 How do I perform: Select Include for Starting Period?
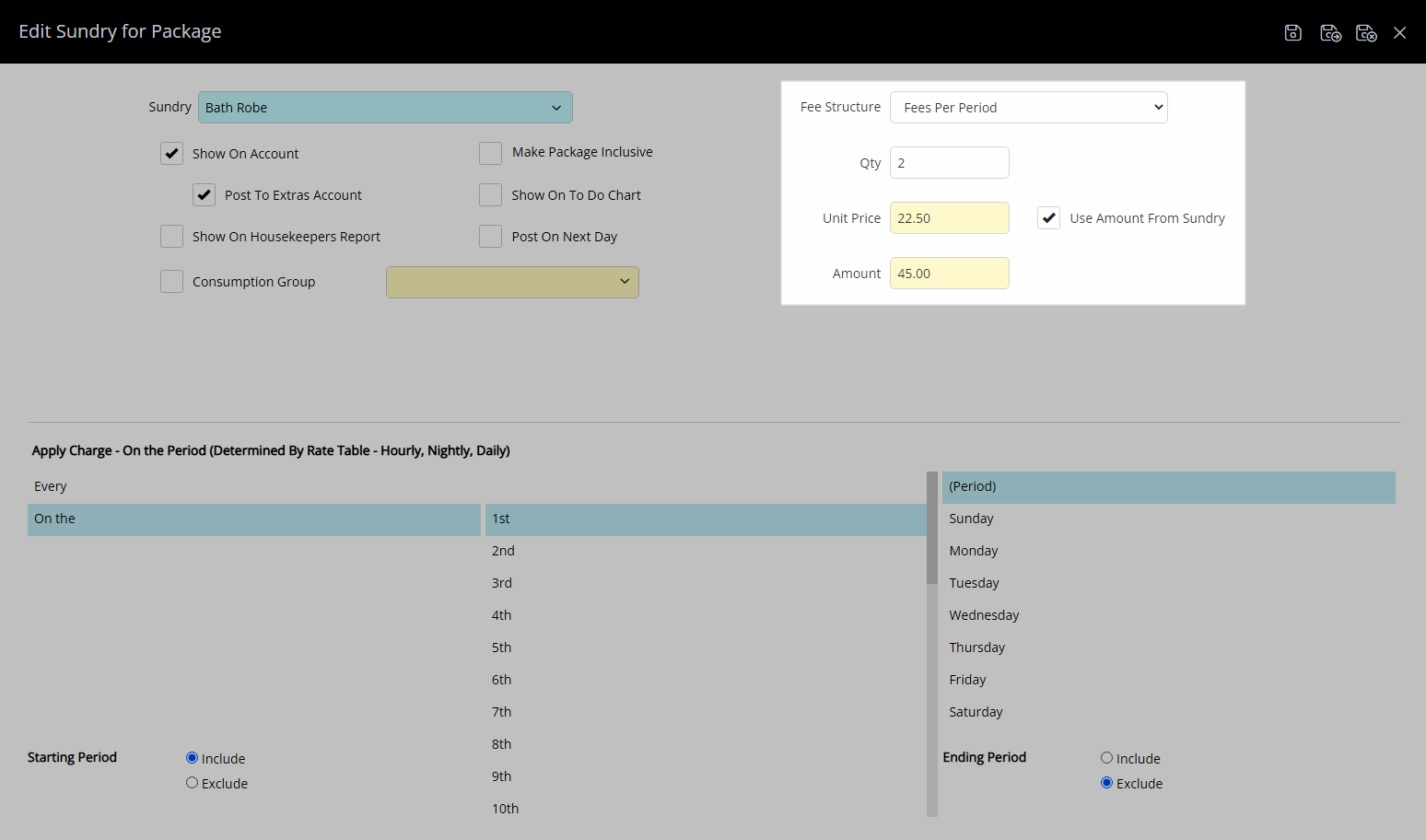192,758
